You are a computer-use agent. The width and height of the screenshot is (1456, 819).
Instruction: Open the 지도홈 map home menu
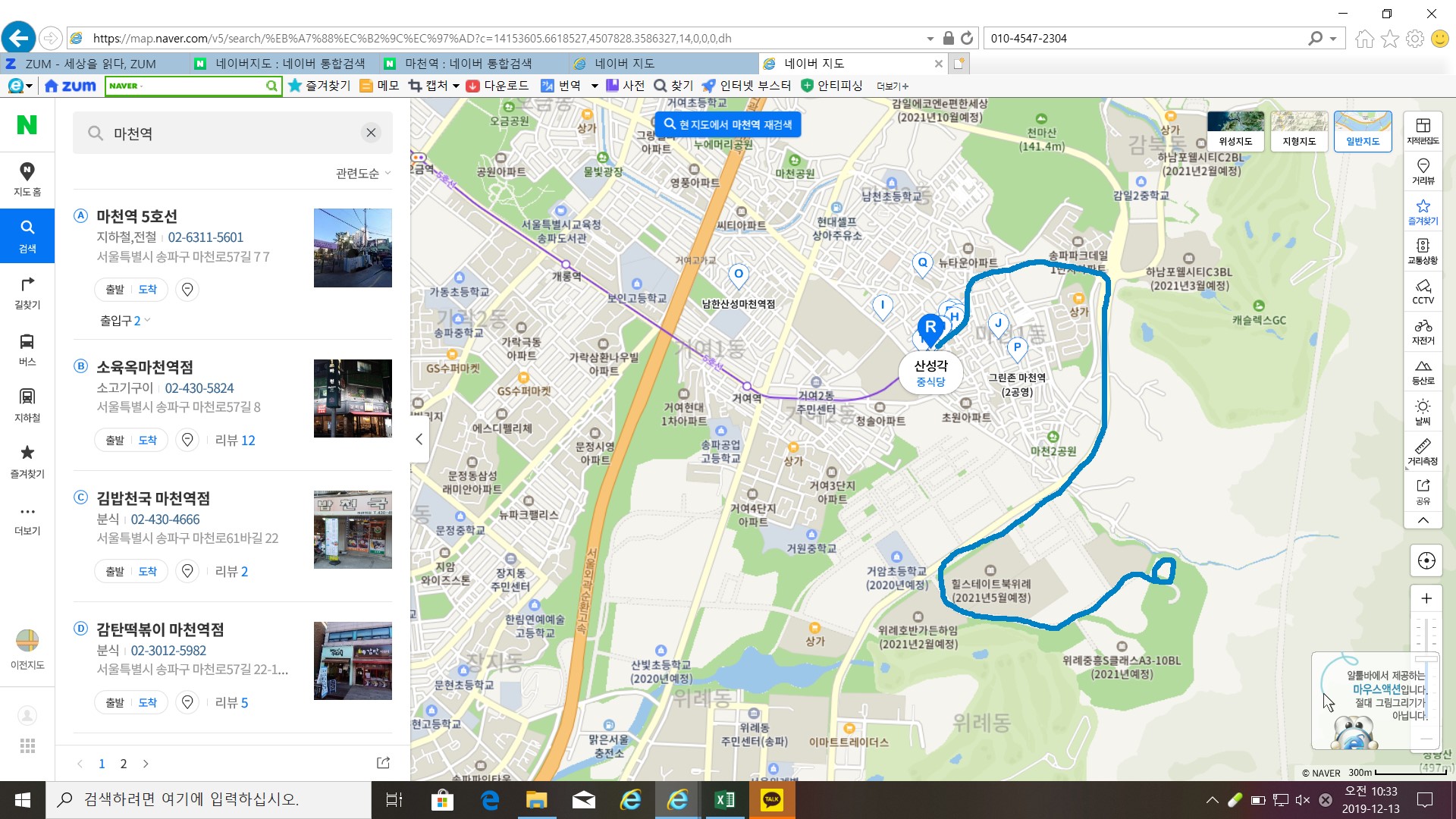click(x=27, y=179)
